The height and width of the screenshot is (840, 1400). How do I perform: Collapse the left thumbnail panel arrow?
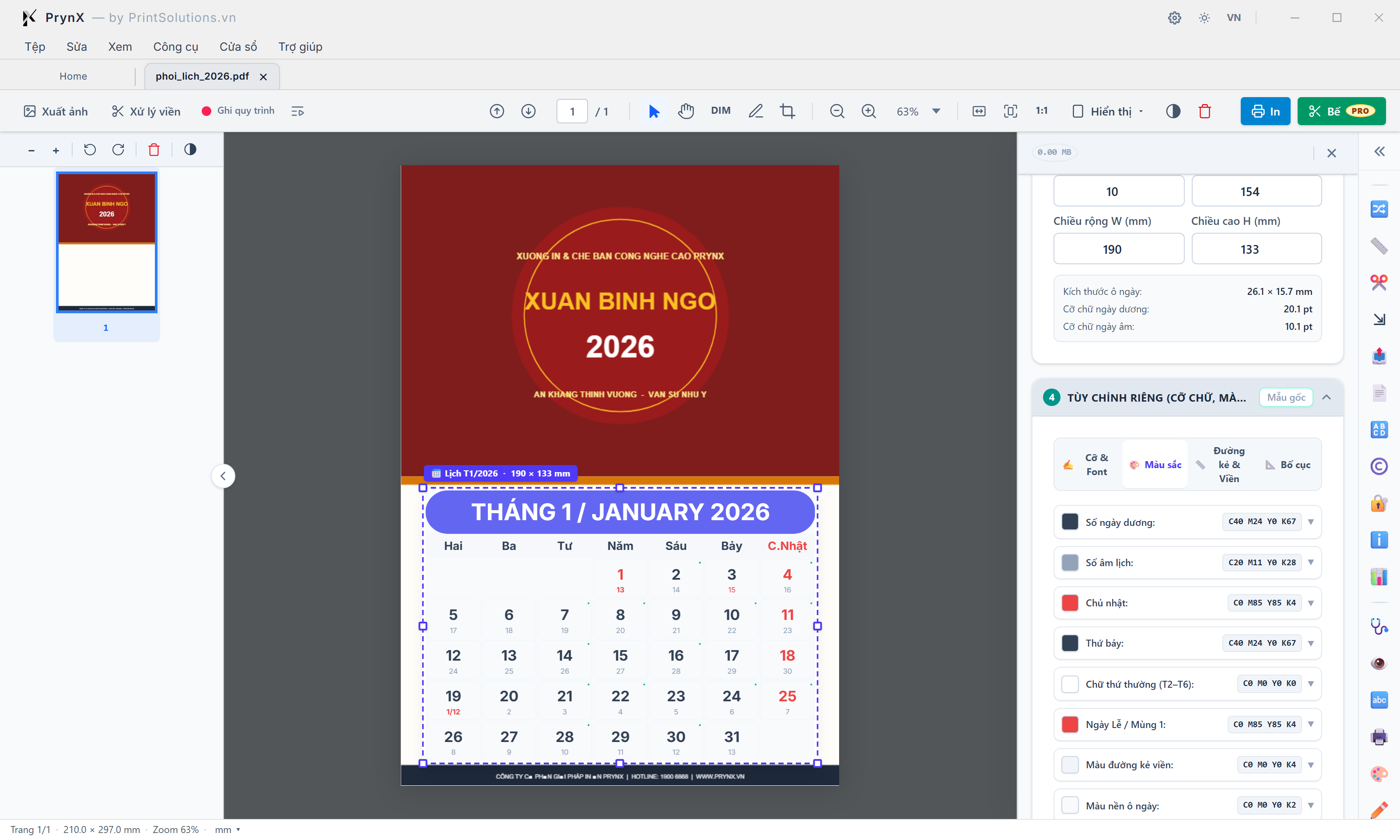click(x=223, y=476)
